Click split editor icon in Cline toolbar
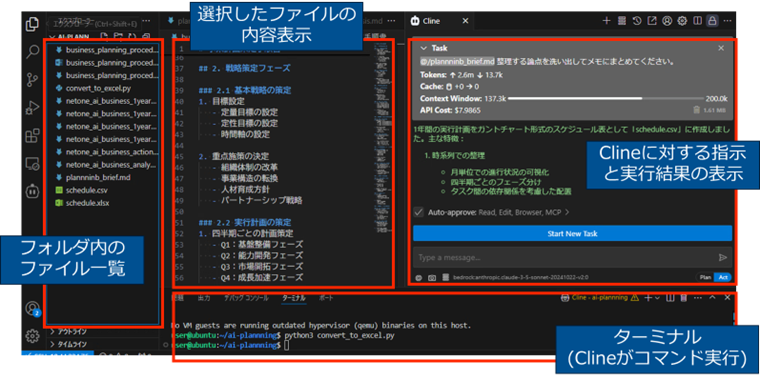This screenshot has height=381, width=760. (x=697, y=21)
